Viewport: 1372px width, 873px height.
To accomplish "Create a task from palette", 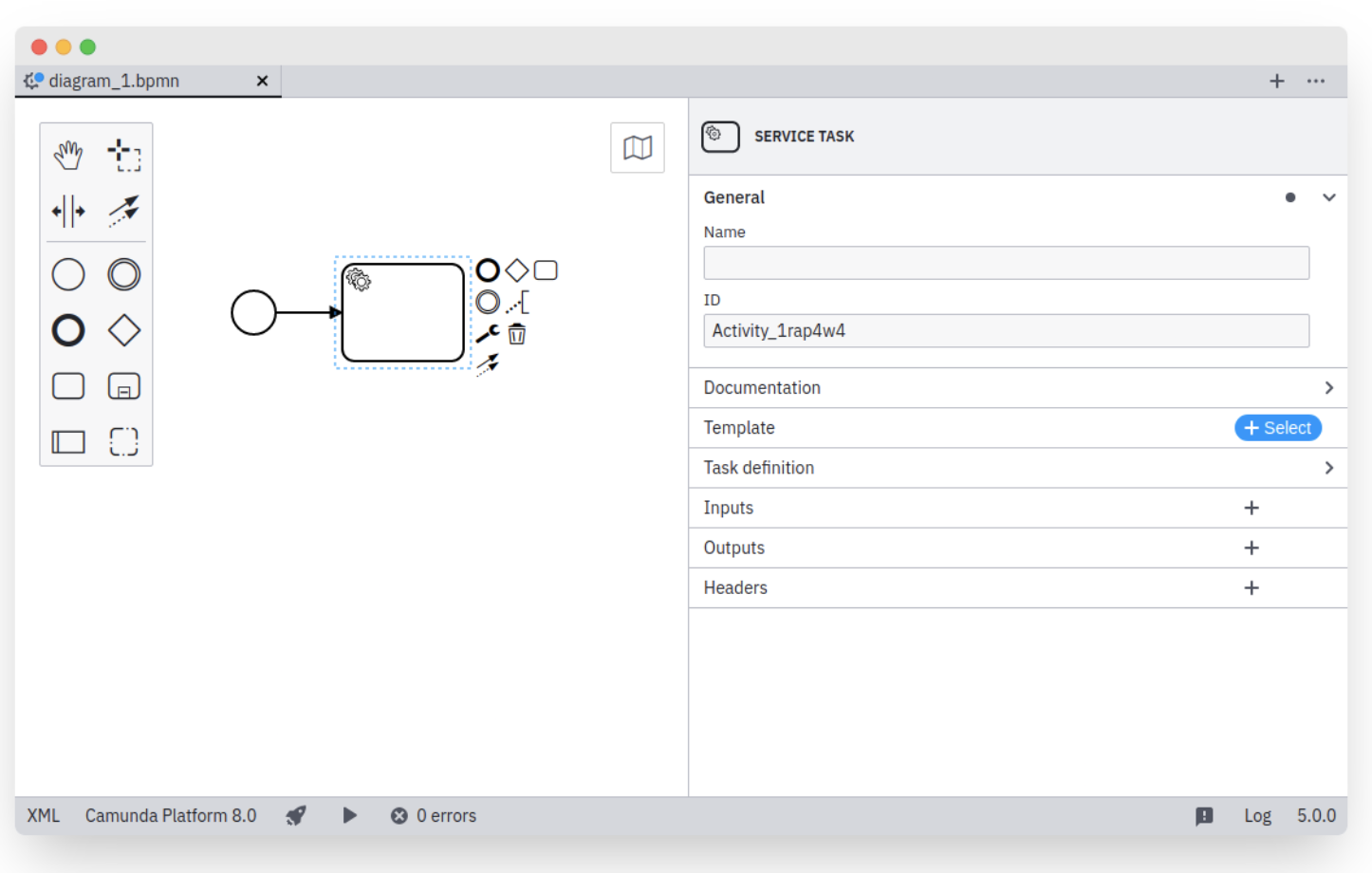I will (68, 386).
